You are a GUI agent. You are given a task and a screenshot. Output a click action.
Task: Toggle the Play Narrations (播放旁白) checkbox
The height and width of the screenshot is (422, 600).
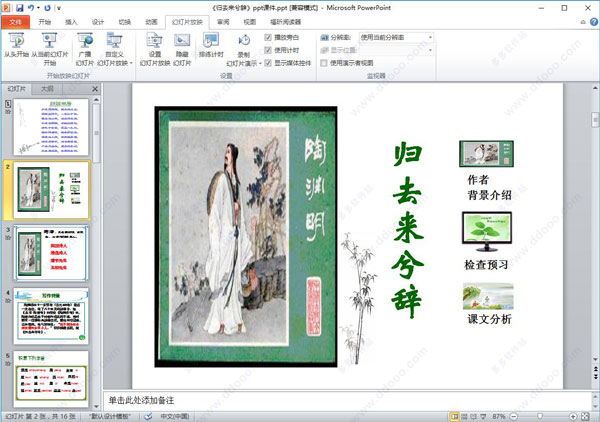click(268, 37)
